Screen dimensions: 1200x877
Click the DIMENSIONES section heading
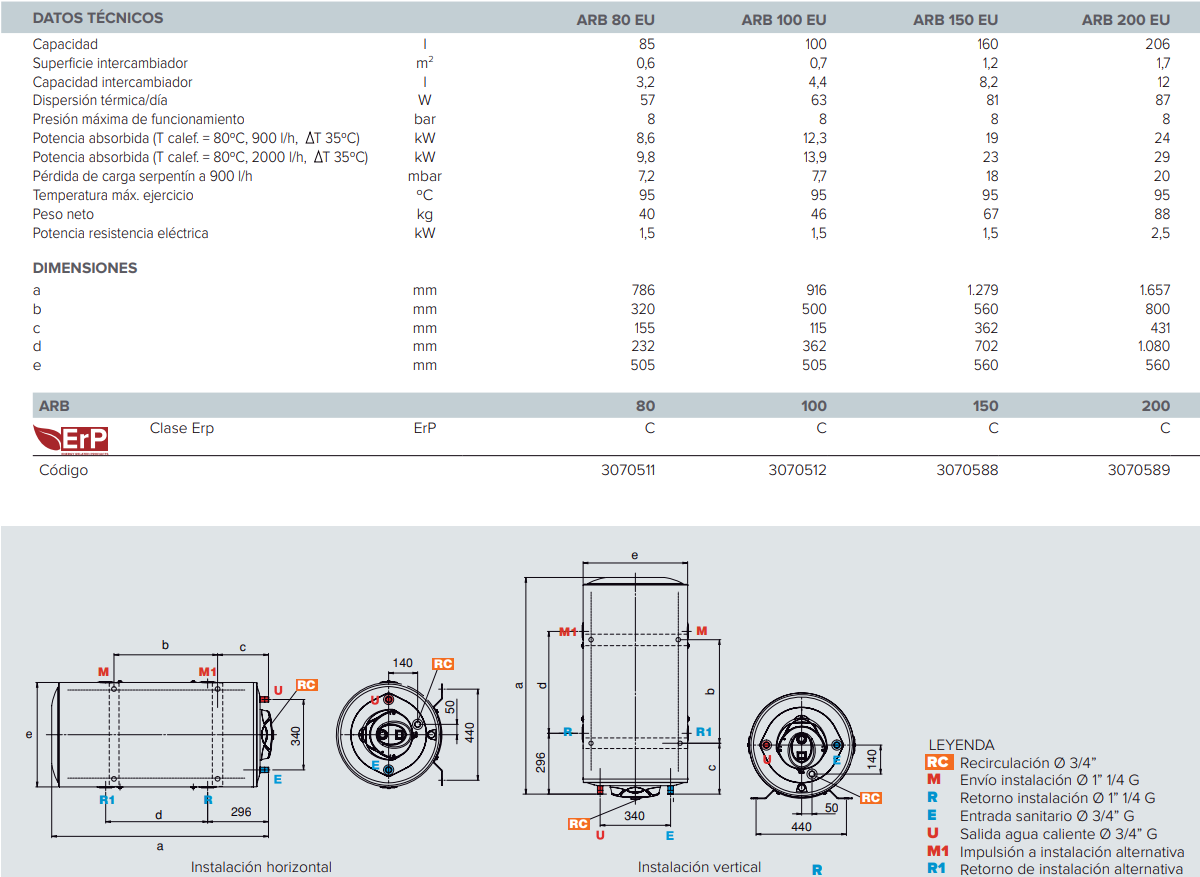coord(85,268)
